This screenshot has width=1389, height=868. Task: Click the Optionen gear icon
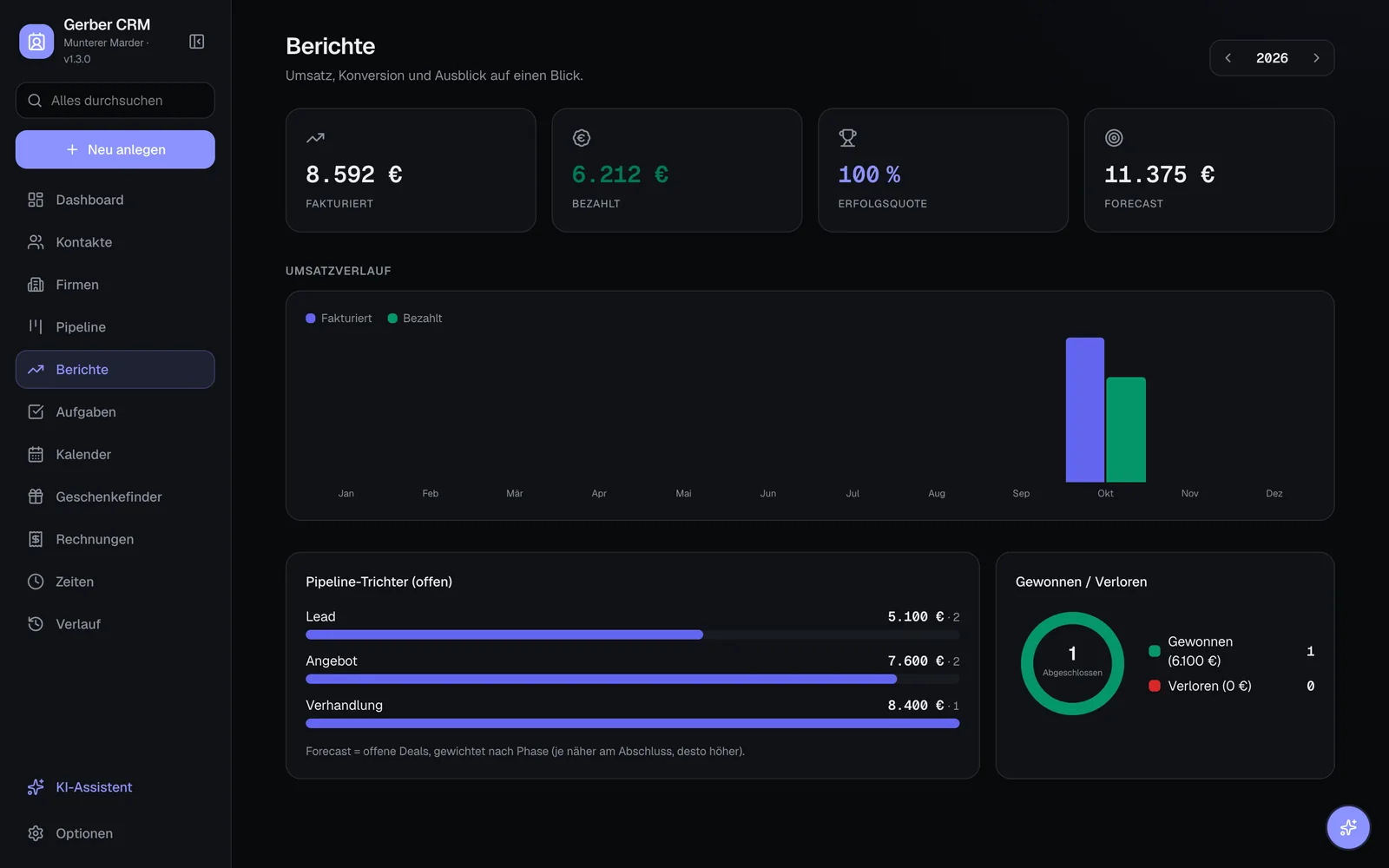tap(36, 833)
